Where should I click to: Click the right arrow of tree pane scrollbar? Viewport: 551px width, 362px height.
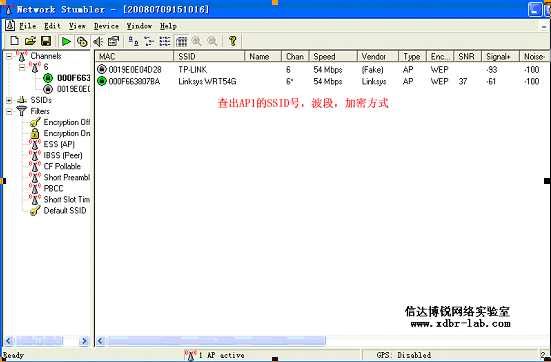coord(84,341)
